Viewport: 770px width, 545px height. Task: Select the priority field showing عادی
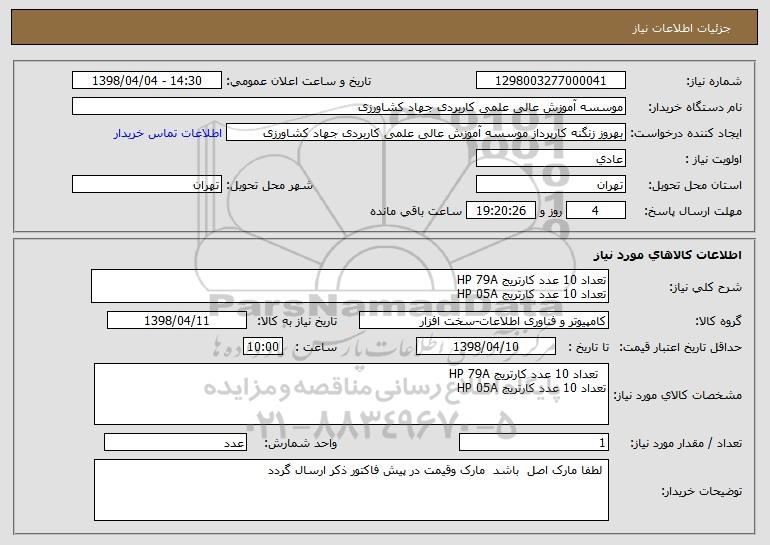(550, 159)
